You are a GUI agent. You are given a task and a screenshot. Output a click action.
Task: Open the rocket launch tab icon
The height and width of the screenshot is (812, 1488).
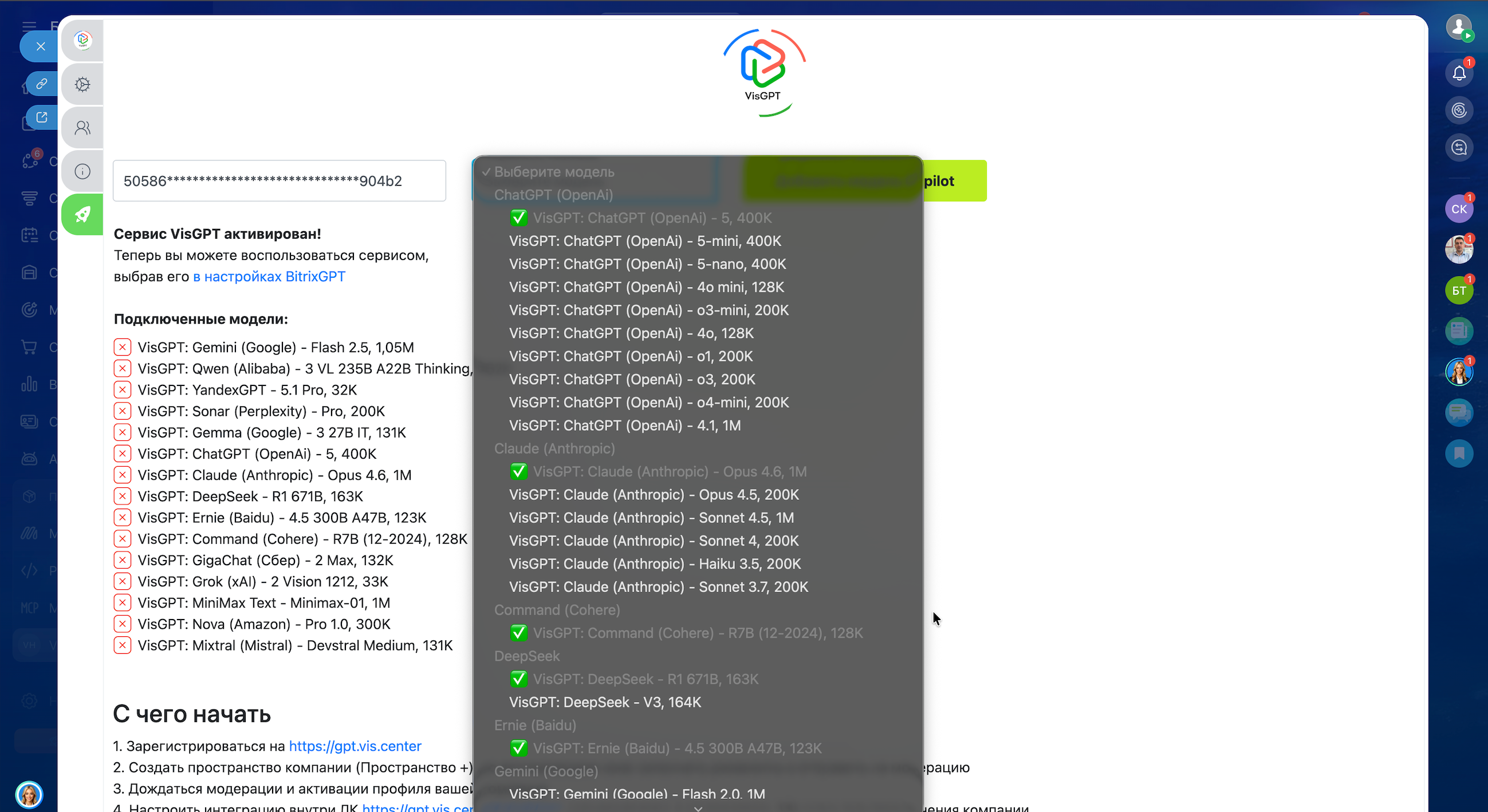point(82,214)
